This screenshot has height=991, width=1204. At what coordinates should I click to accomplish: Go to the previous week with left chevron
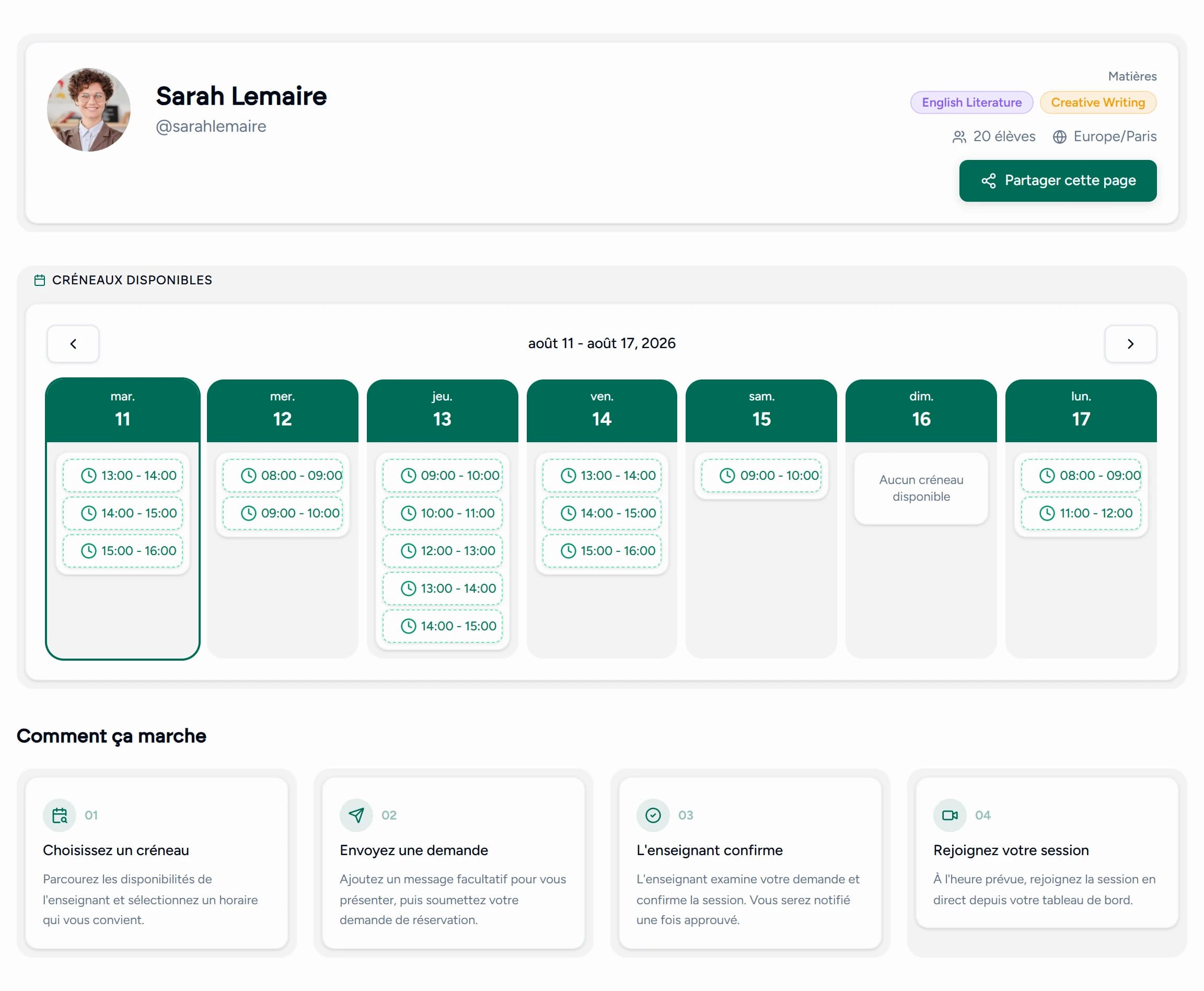tap(73, 343)
